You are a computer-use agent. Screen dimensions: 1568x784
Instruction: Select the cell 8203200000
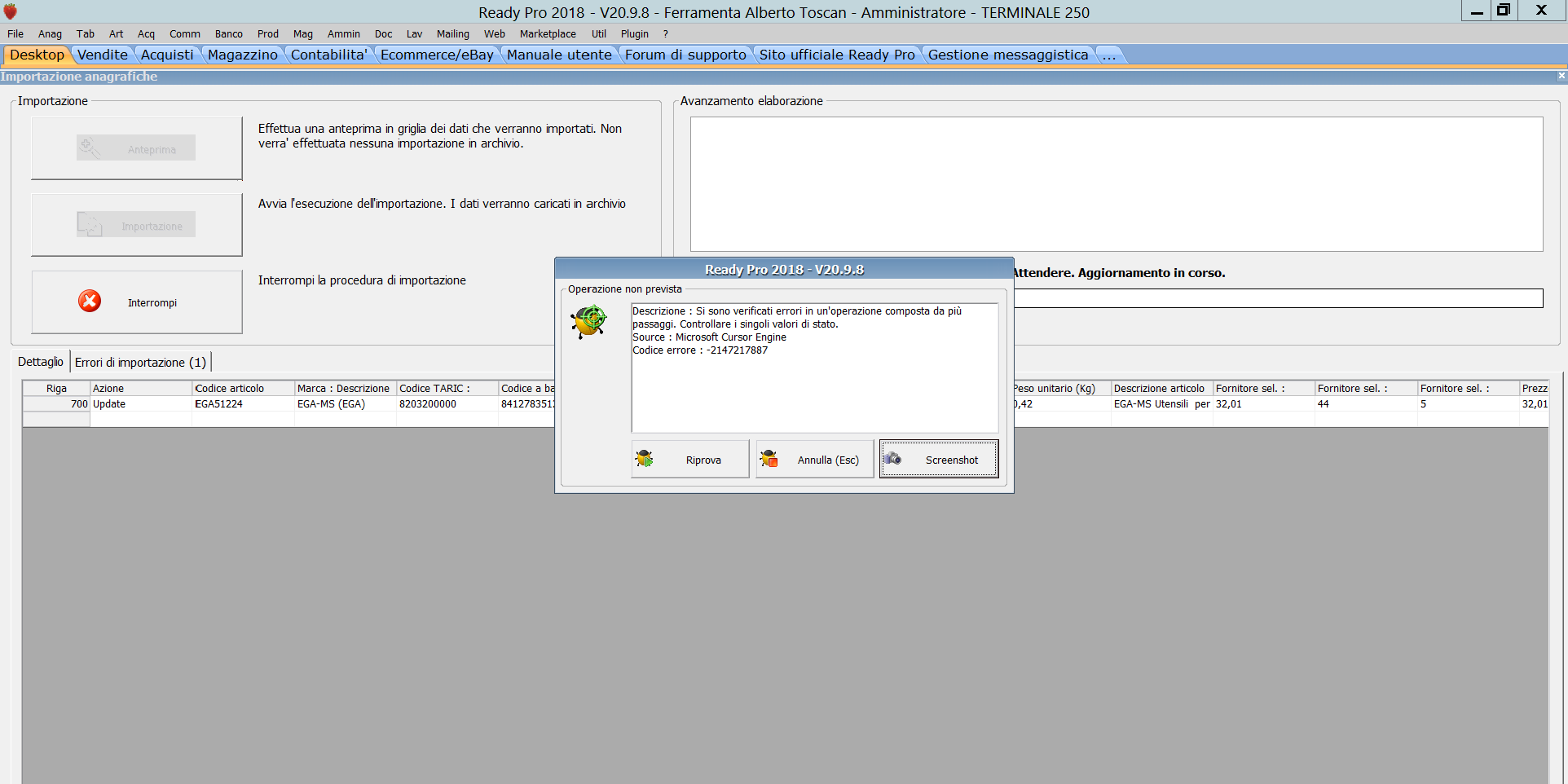[x=447, y=404]
